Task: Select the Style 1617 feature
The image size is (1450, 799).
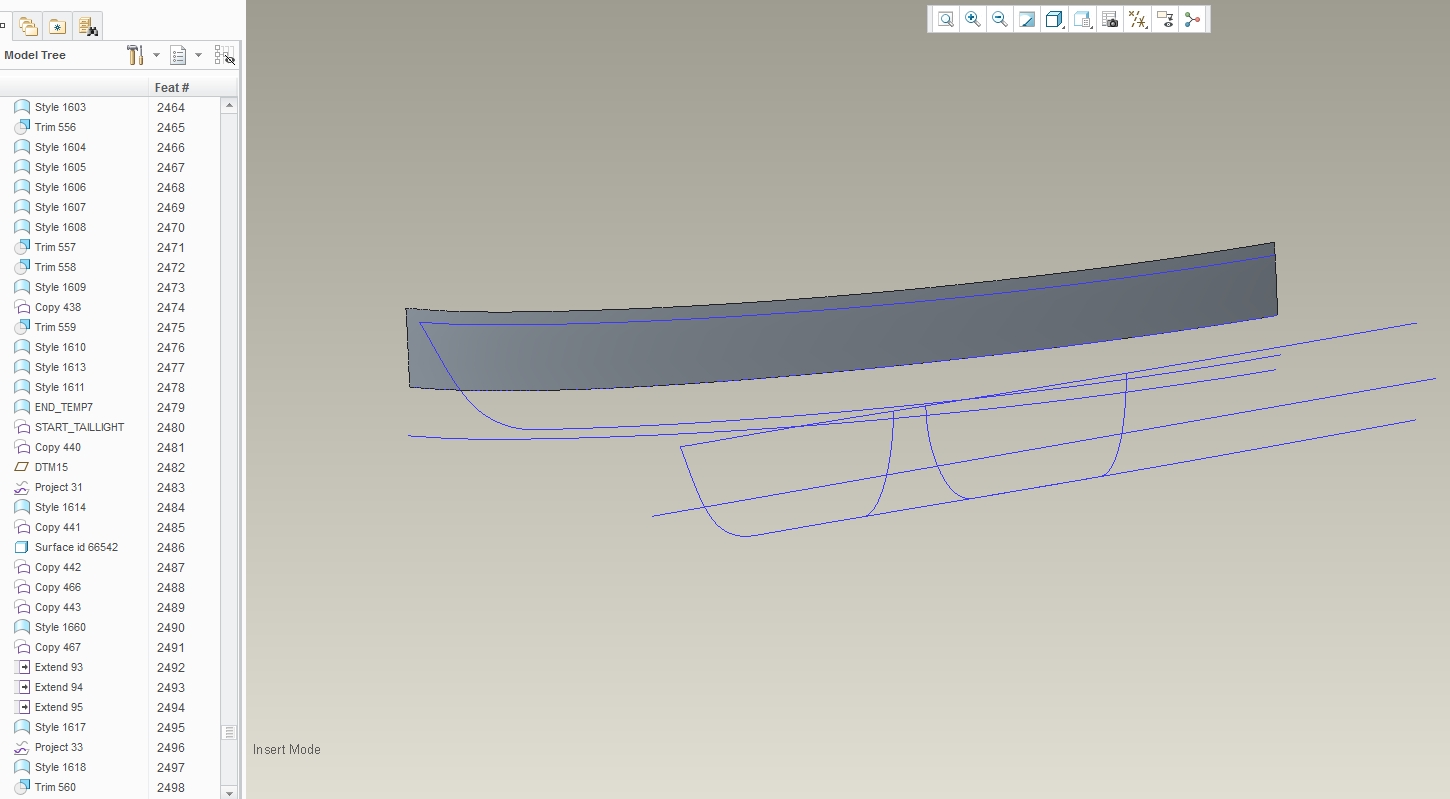Action: point(60,727)
